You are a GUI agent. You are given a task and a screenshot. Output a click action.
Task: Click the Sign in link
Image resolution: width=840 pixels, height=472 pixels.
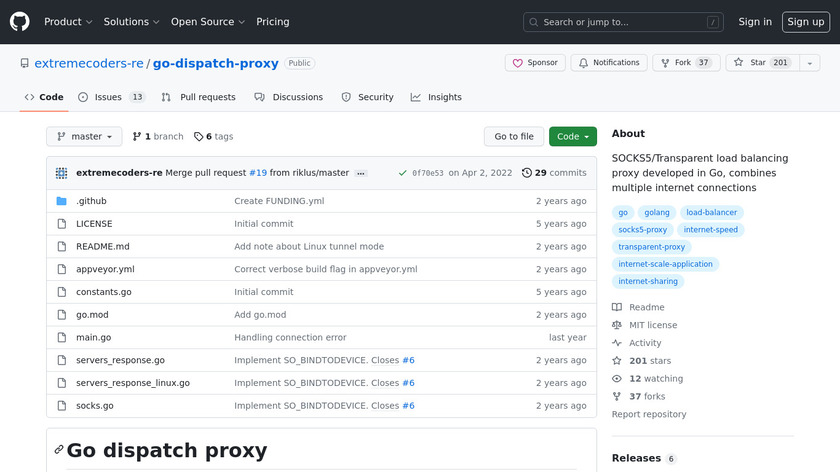[x=755, y=22]
